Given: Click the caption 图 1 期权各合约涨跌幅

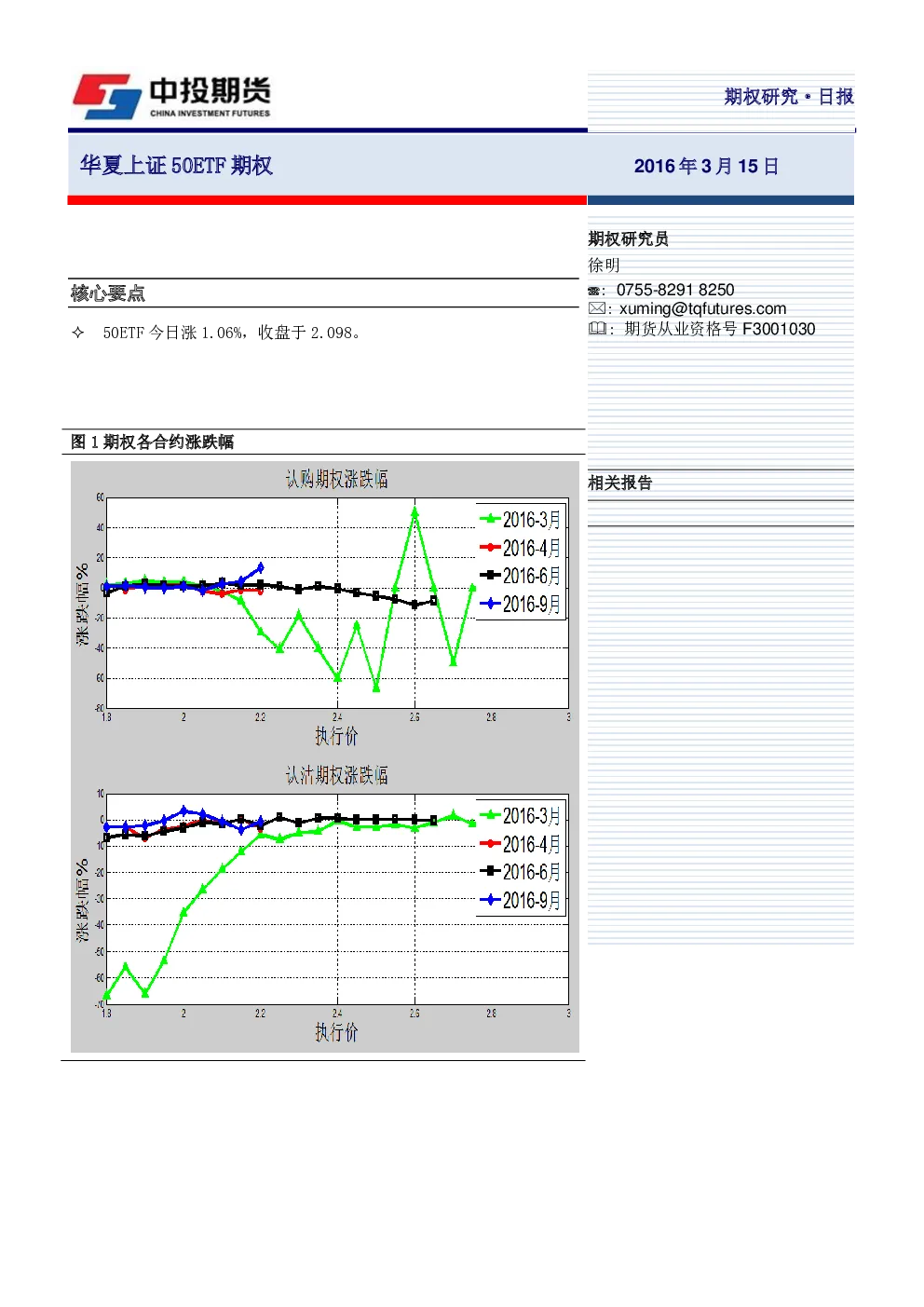Looking at the screenshot, I should [153, 442].
